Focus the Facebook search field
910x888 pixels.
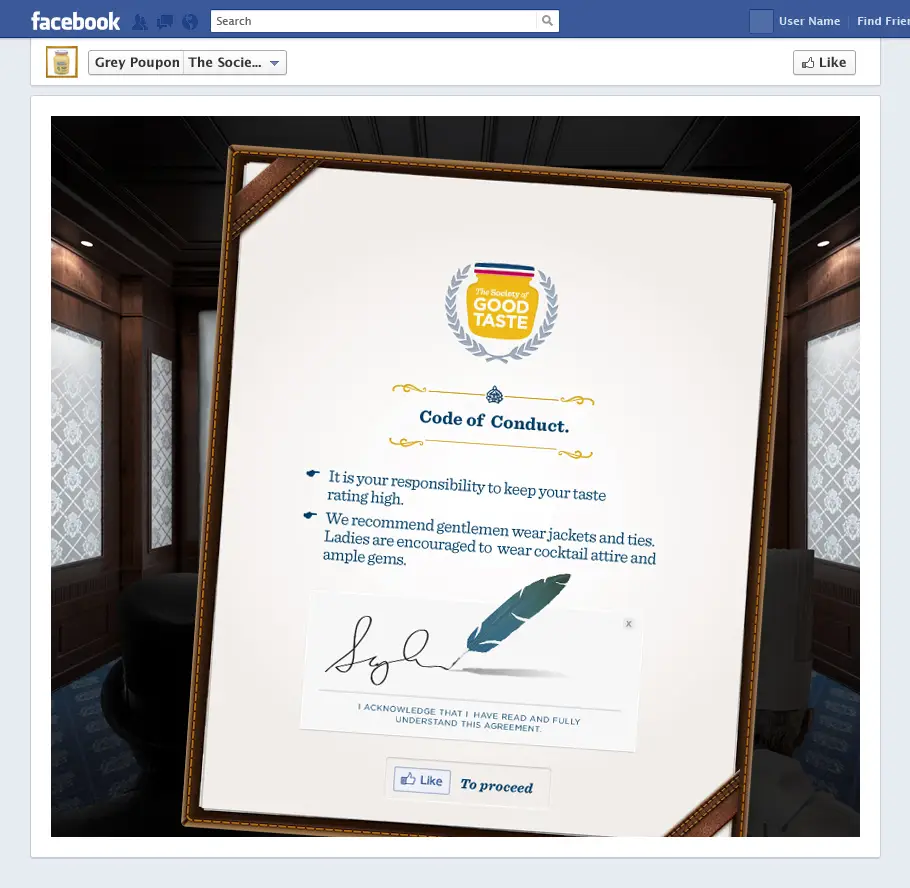pos(375,21)
